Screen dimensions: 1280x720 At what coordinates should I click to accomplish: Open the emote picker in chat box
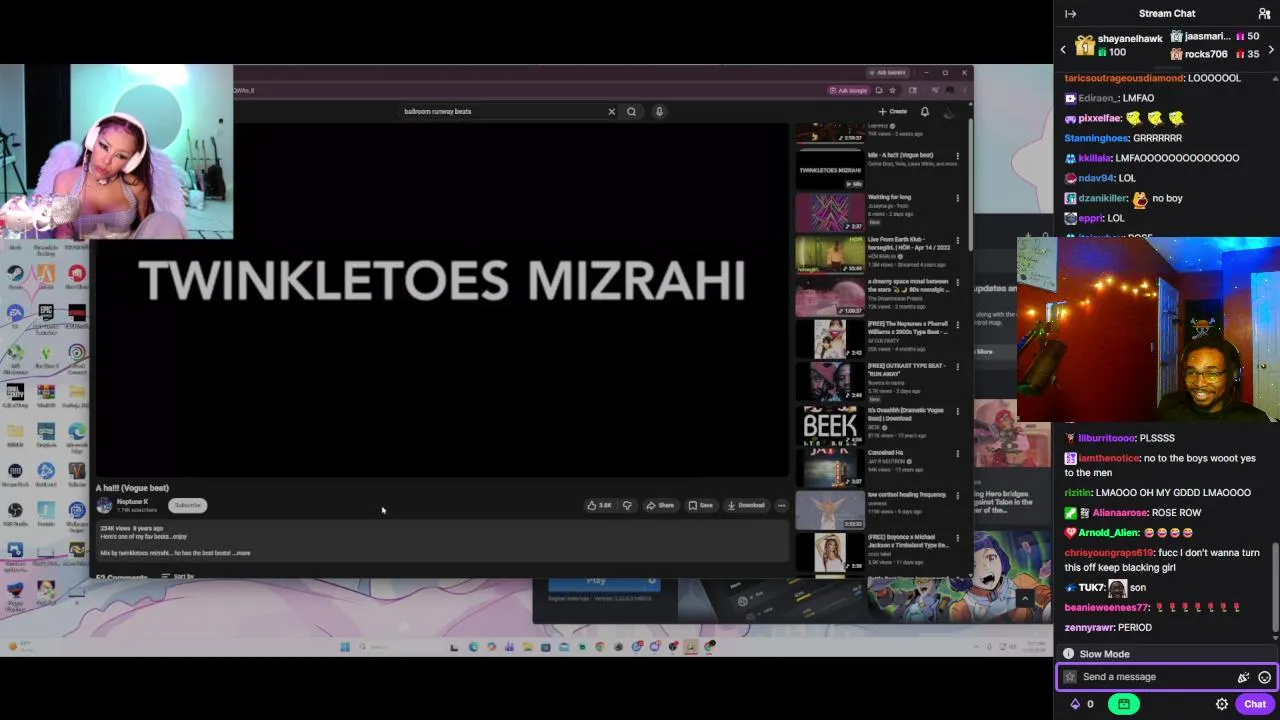[x=1264, y=677]
